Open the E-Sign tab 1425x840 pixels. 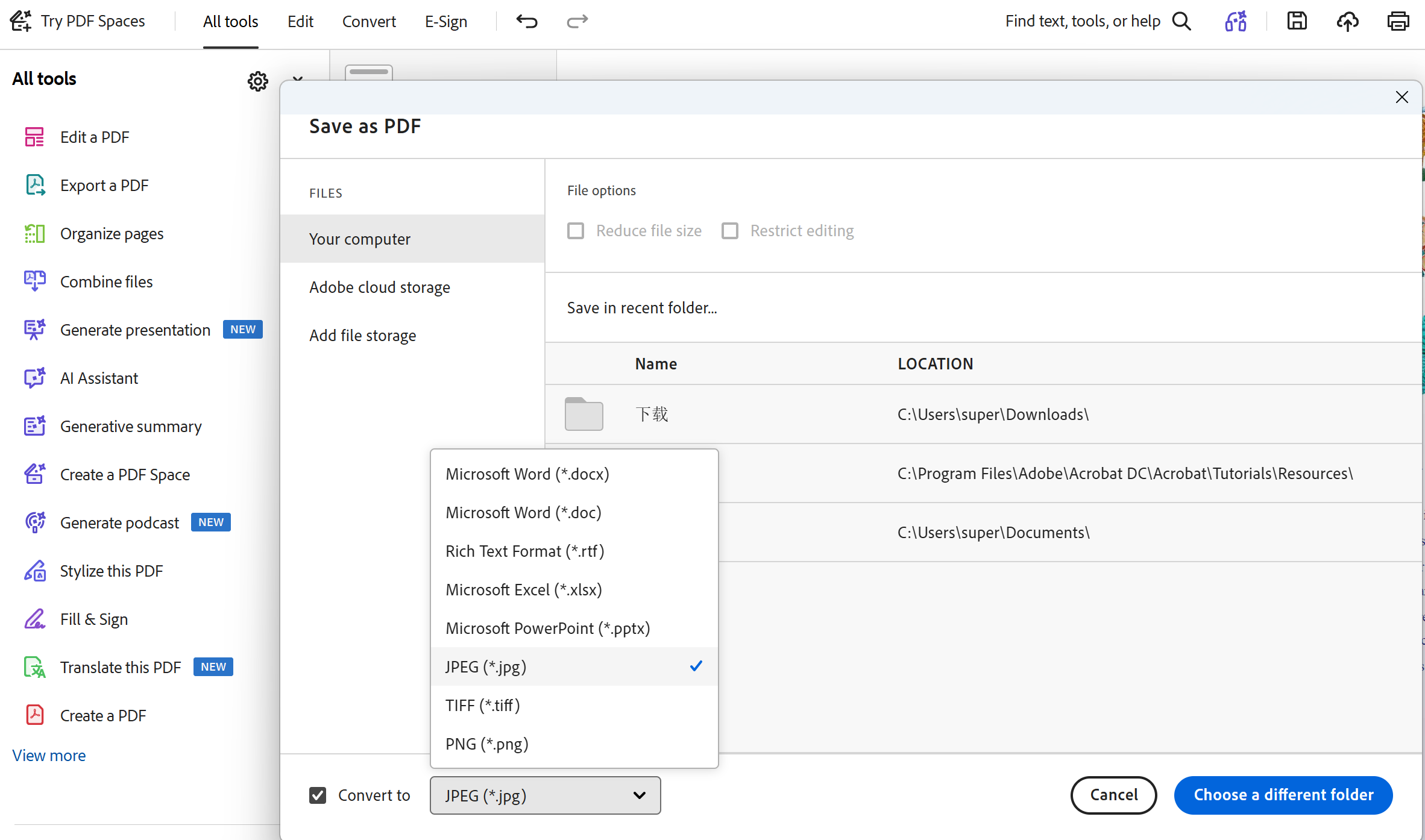446,22
